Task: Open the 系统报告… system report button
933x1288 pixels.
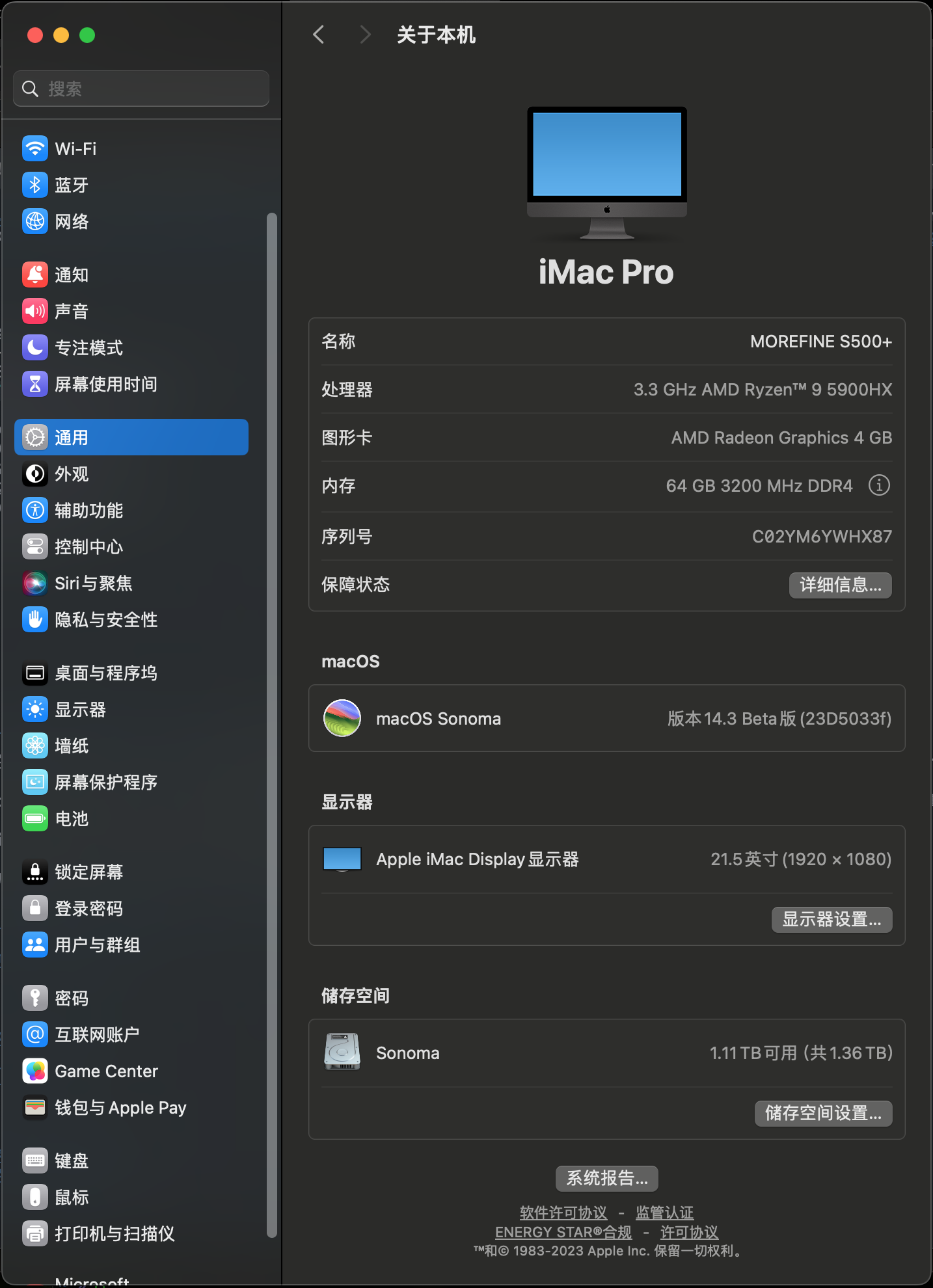Action: pyautogui.click(x=606, y=1178)
